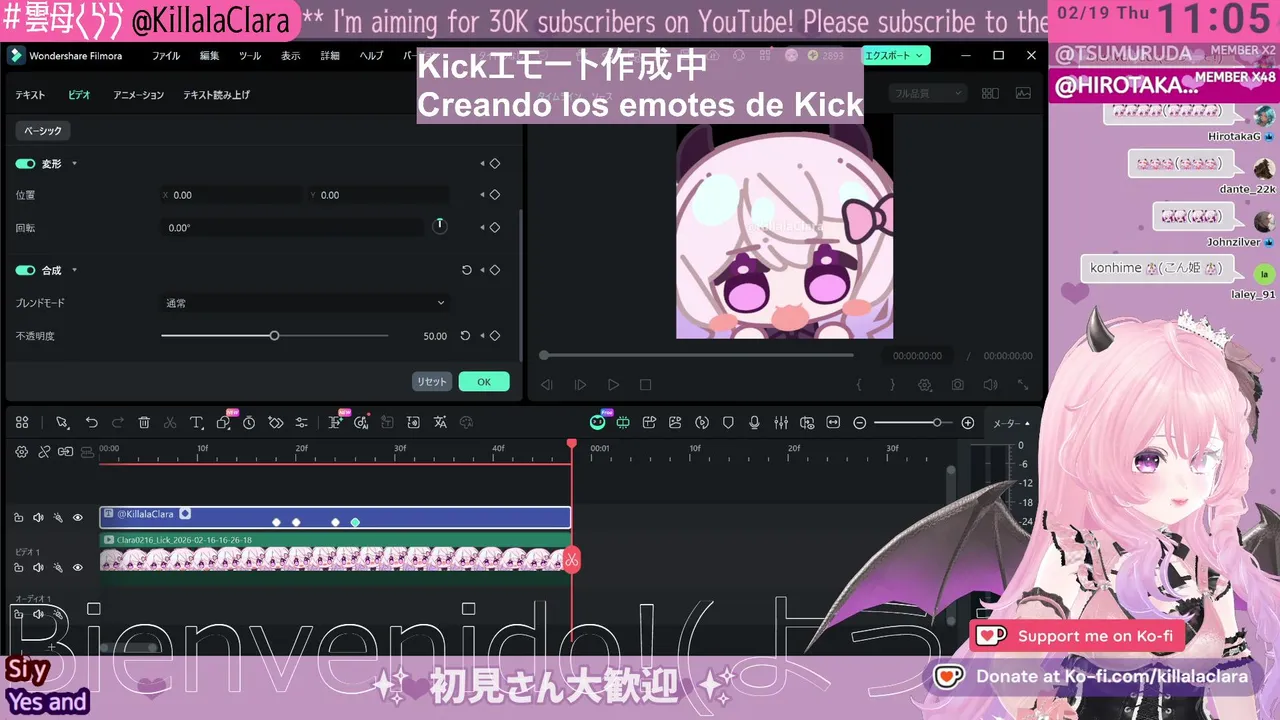Open the ブレンドモード 通常 dropdown

(305, 303)
